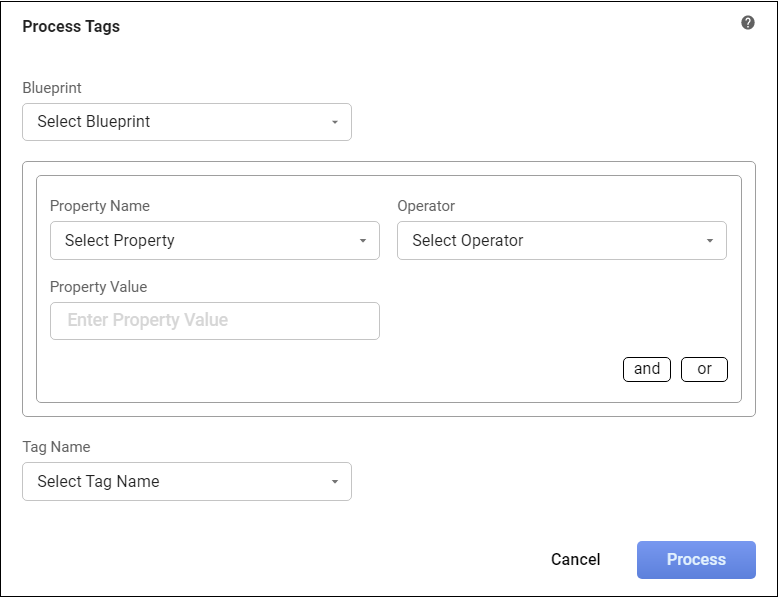
Task: Click the help question mark icon
Action: [x=748, y=23]
